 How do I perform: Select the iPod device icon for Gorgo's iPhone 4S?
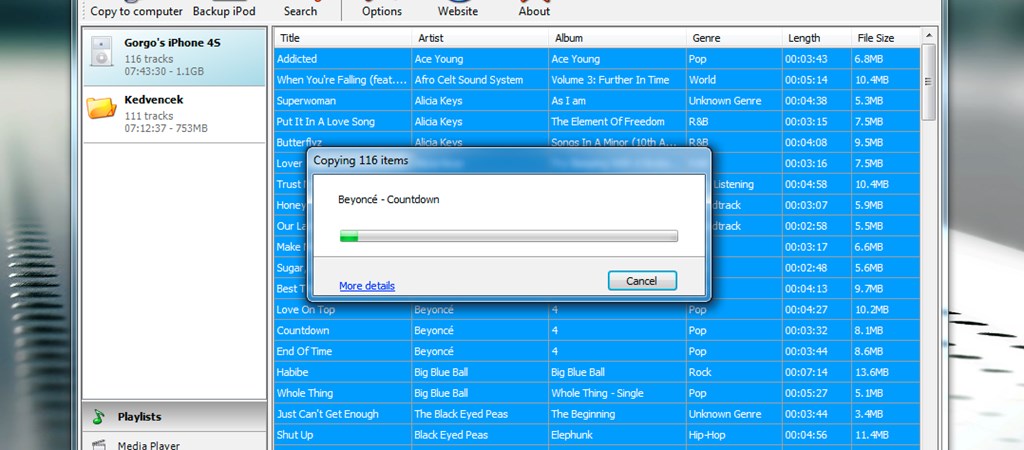tap(101, 52)
